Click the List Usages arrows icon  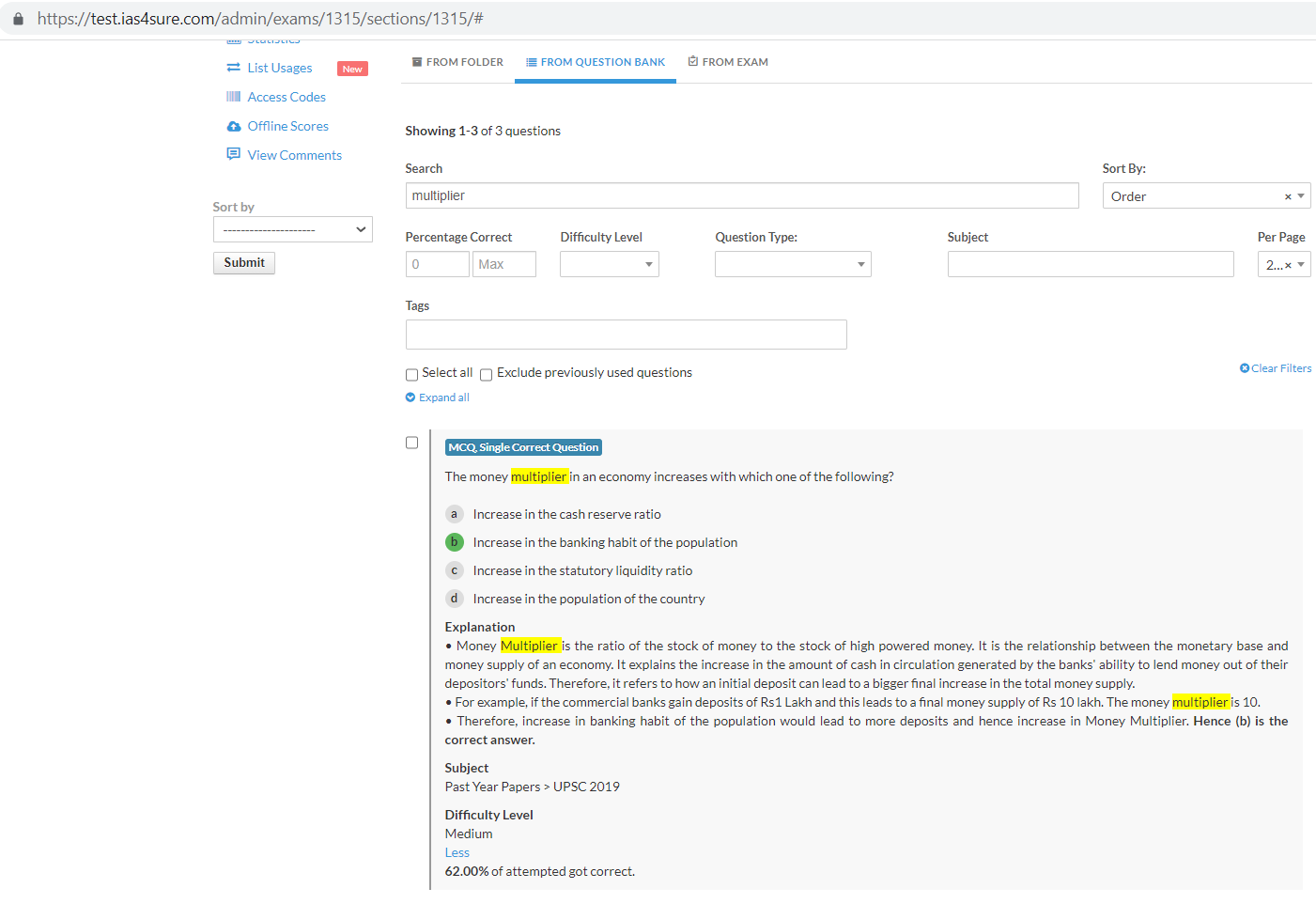(233, 68)
